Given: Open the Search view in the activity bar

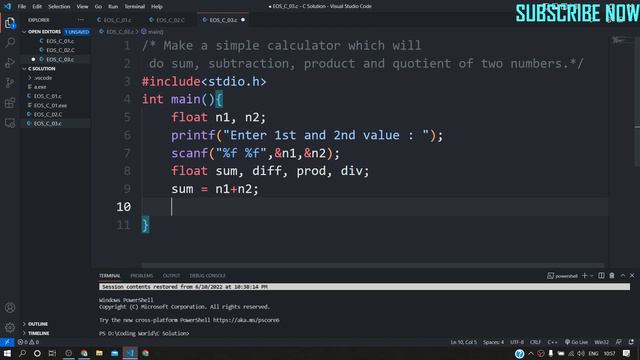Looking at the screenshot, I should point(10,42).
